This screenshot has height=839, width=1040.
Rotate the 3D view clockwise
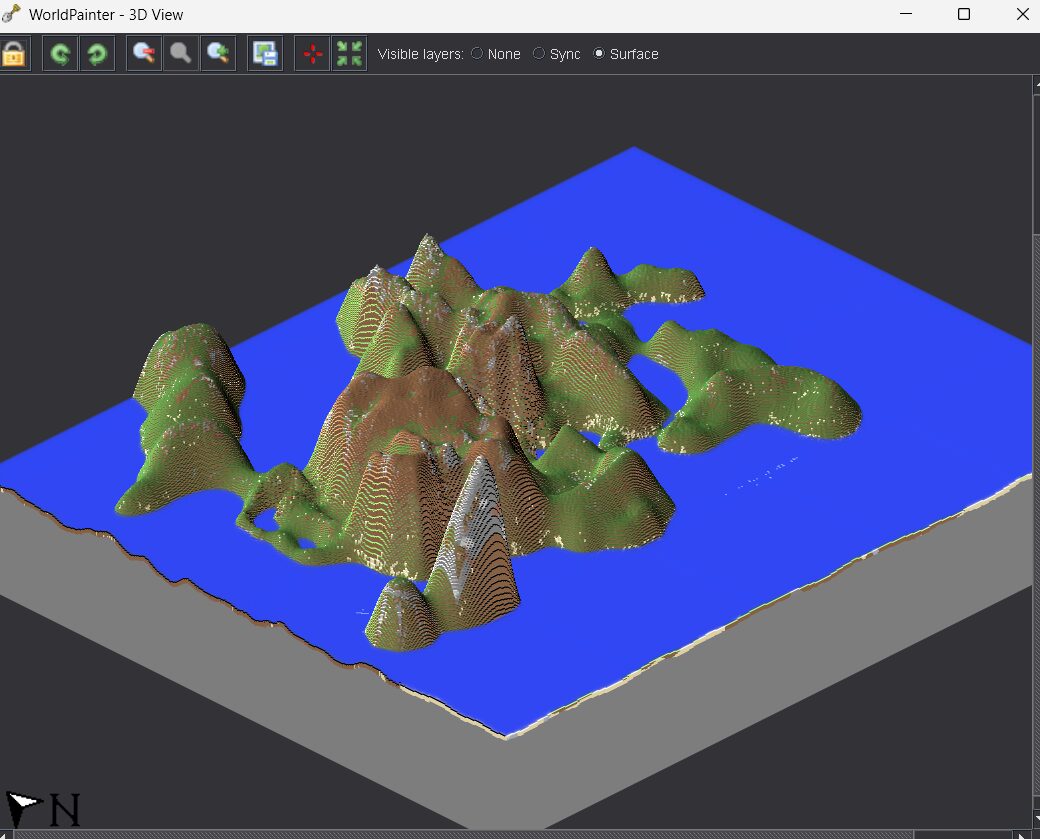tap(97, 54)
